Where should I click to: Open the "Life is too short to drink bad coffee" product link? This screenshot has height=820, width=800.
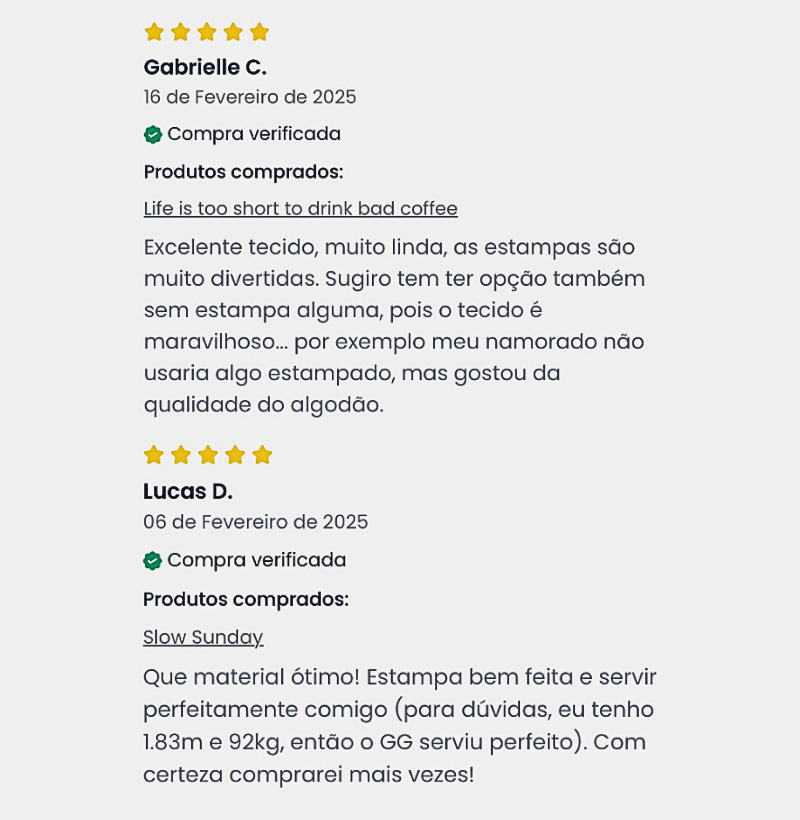[300, 209]
